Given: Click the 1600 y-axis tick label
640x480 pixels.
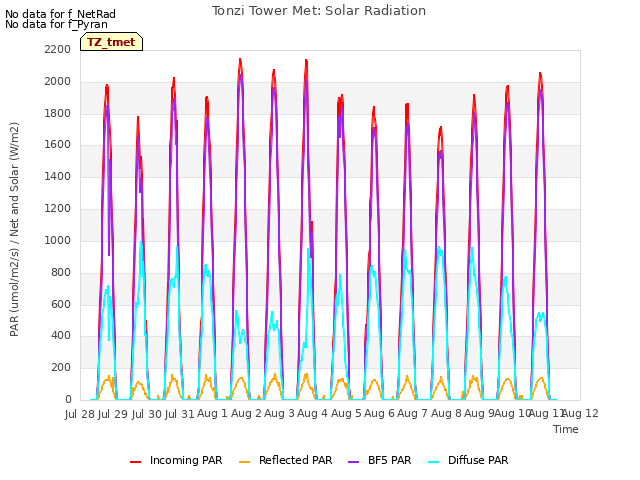Looking at the screenshot, I should coord(58,144).
